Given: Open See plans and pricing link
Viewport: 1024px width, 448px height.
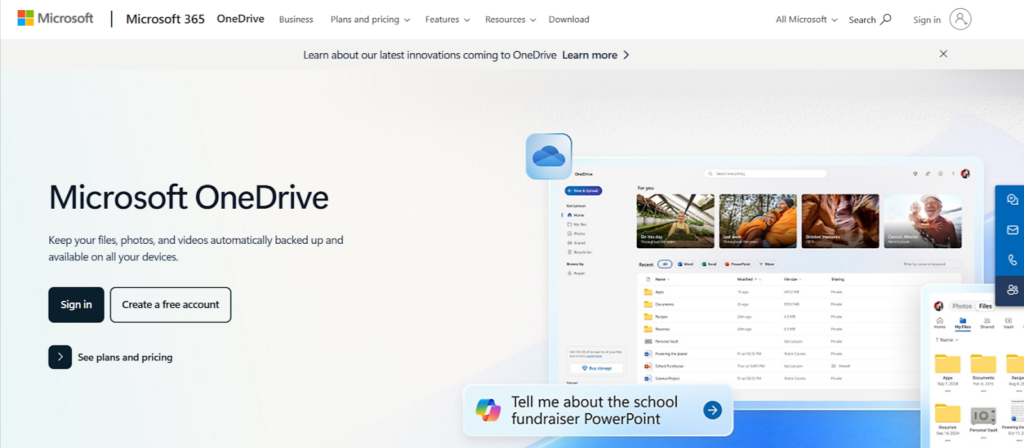Looking at the screenshot, I should point(125,357).
